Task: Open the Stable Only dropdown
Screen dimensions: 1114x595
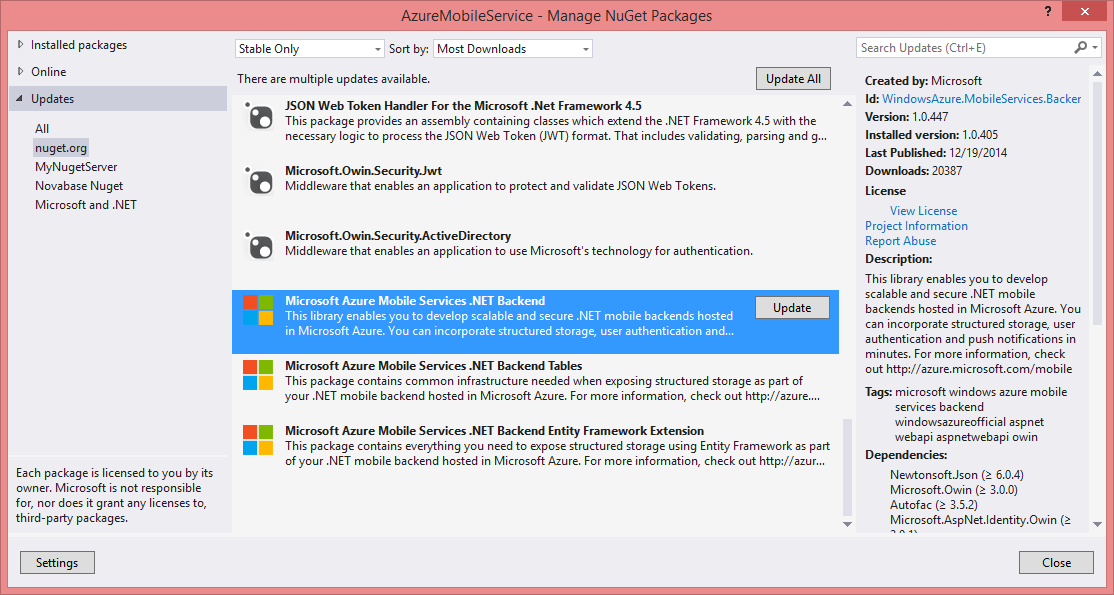Action: (x=310, y=49)
